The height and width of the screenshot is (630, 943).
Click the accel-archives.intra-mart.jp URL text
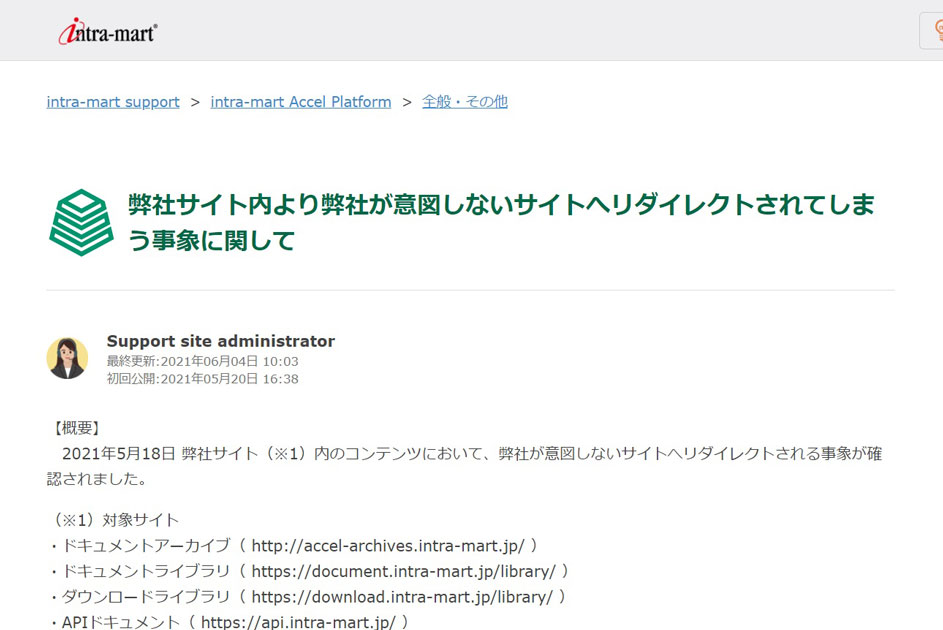[388, 546]
